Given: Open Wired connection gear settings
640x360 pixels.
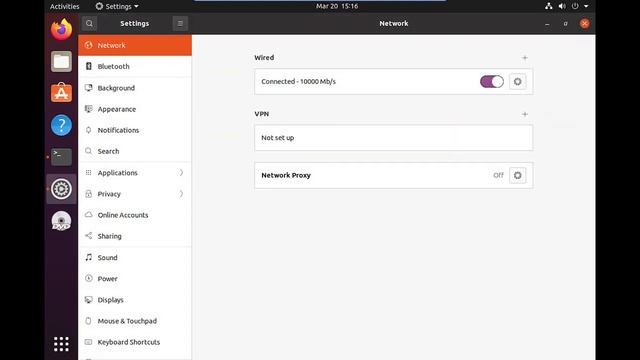Looking at the screenshot, I should click(x=518, y=82).
